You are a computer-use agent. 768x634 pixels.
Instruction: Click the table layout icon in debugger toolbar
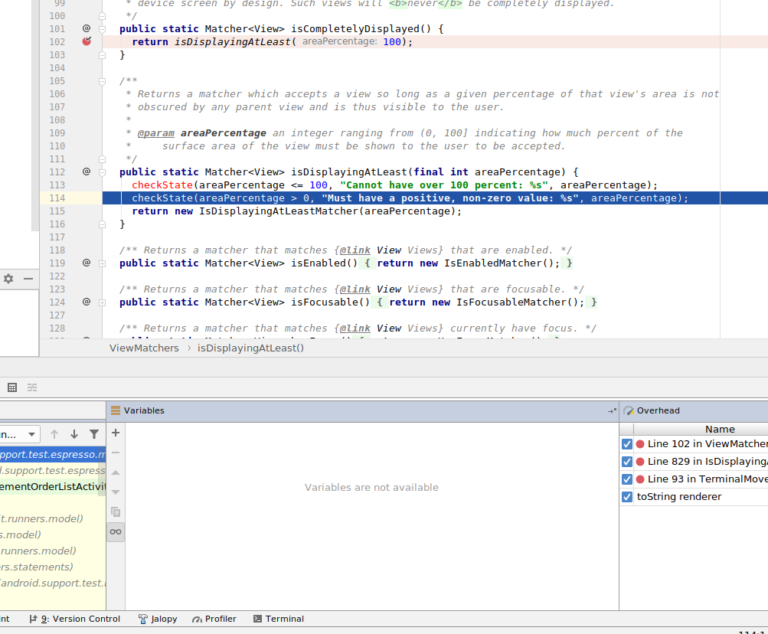pos(12,388)
